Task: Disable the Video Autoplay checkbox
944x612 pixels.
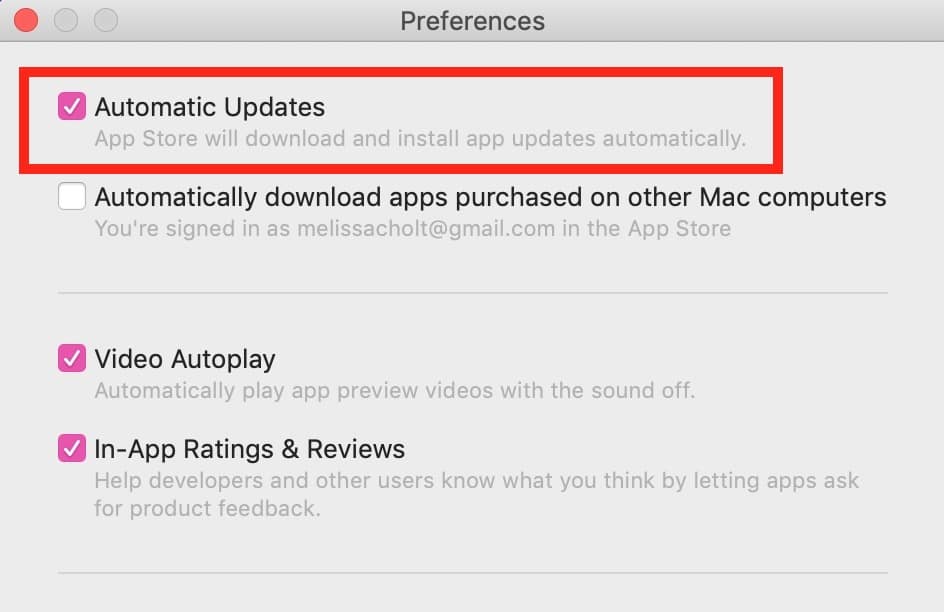Action: click(x=72, y=358)
